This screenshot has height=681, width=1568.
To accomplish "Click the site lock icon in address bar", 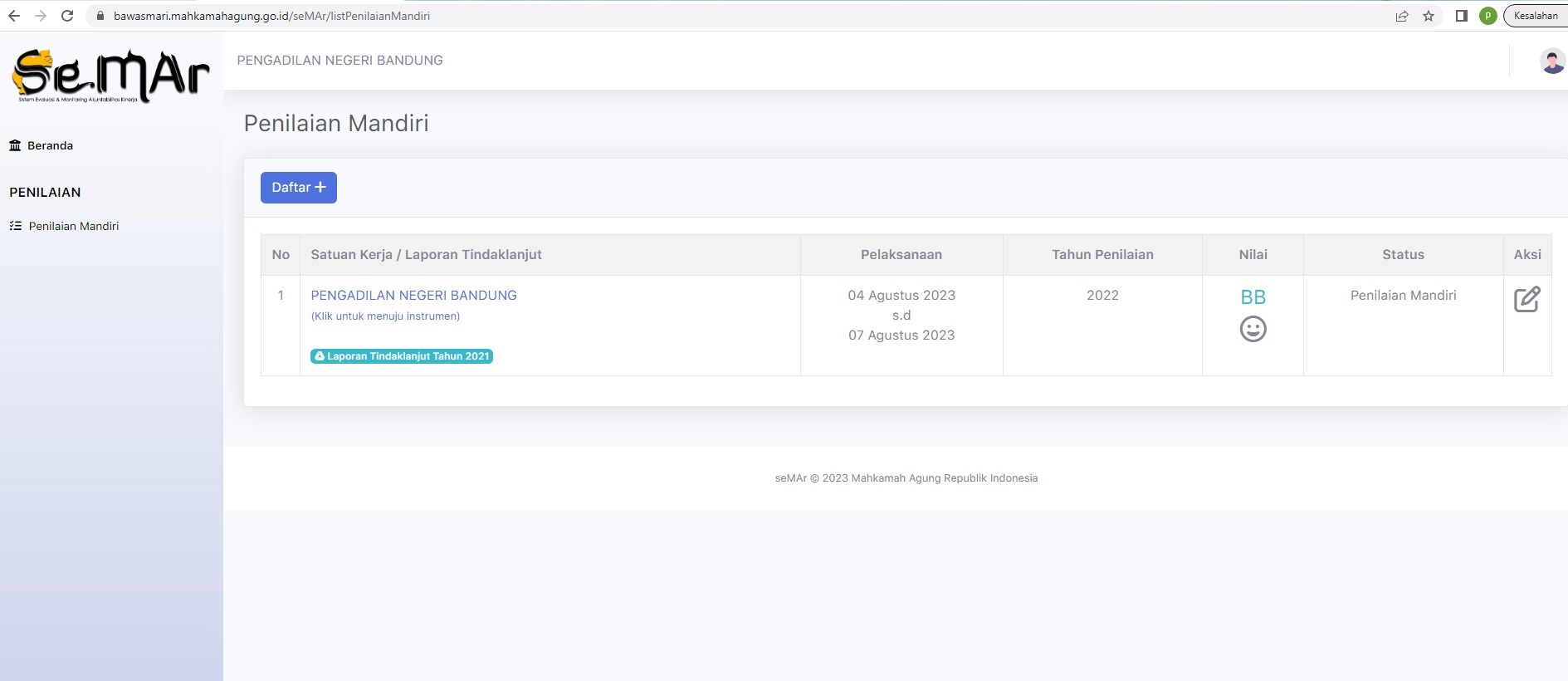I will click(x=100, y=16).
